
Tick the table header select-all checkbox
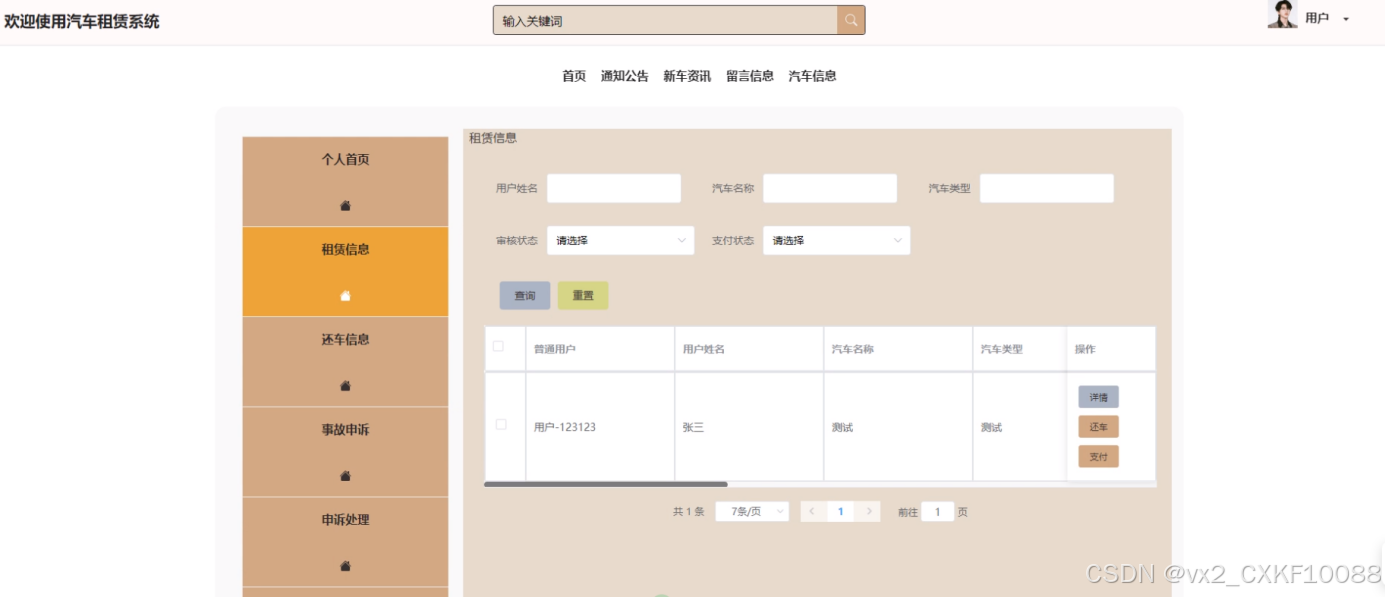pos(499,347)
